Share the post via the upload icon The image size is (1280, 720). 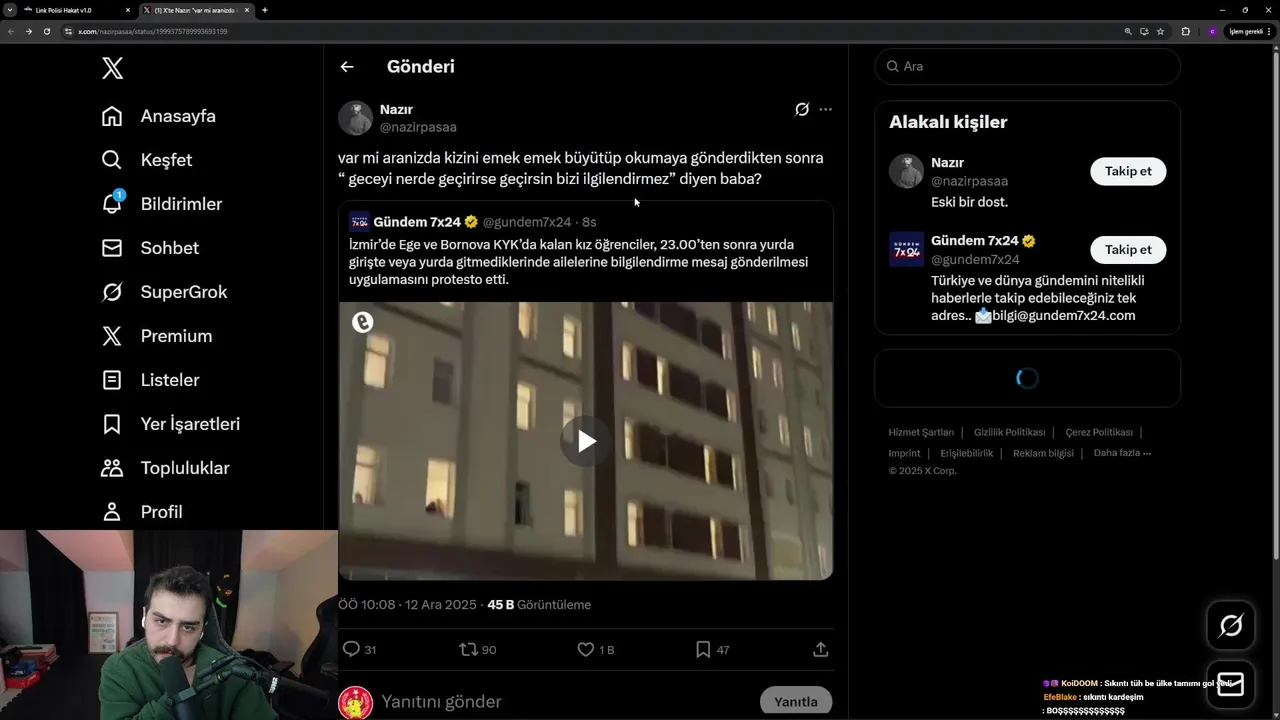821,649
